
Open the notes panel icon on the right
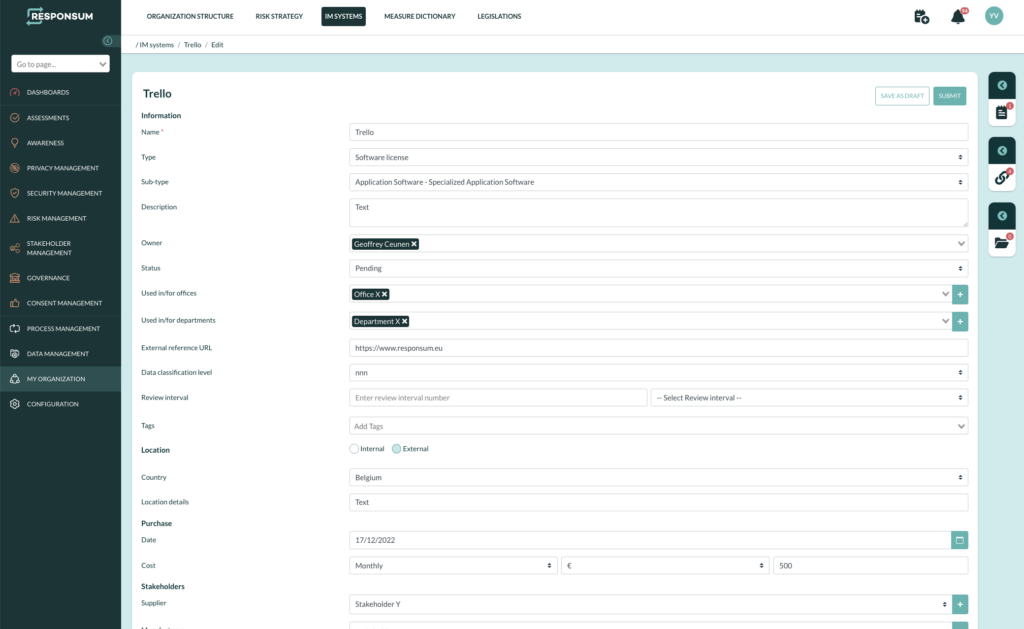(1002, 112)
